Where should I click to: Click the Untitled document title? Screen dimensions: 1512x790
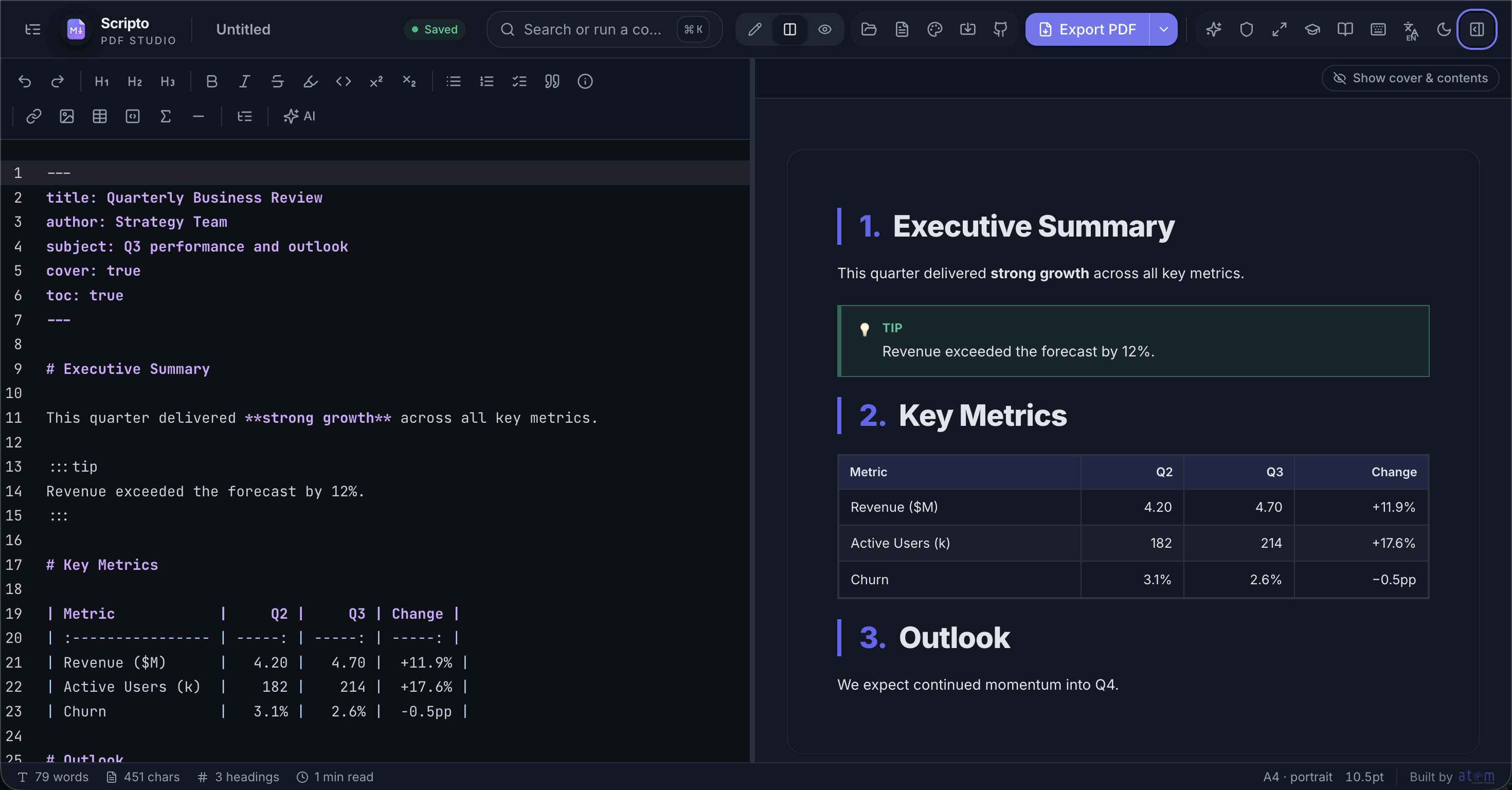coord(243,29)
